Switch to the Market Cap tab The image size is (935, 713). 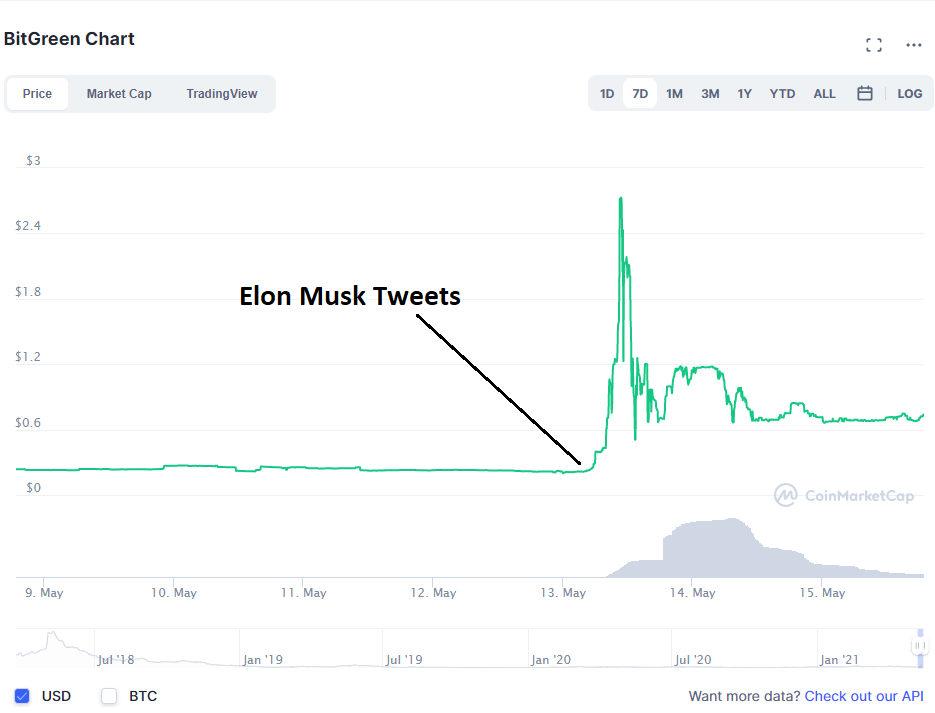[119, 94]
